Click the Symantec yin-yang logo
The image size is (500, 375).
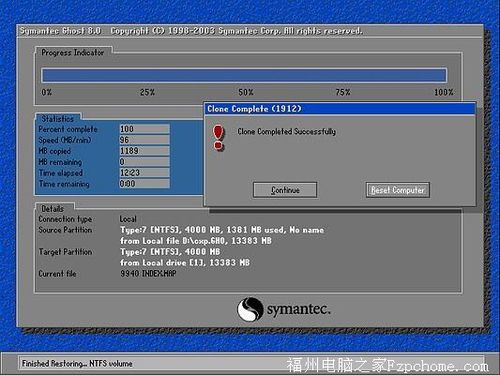point(250,309)
